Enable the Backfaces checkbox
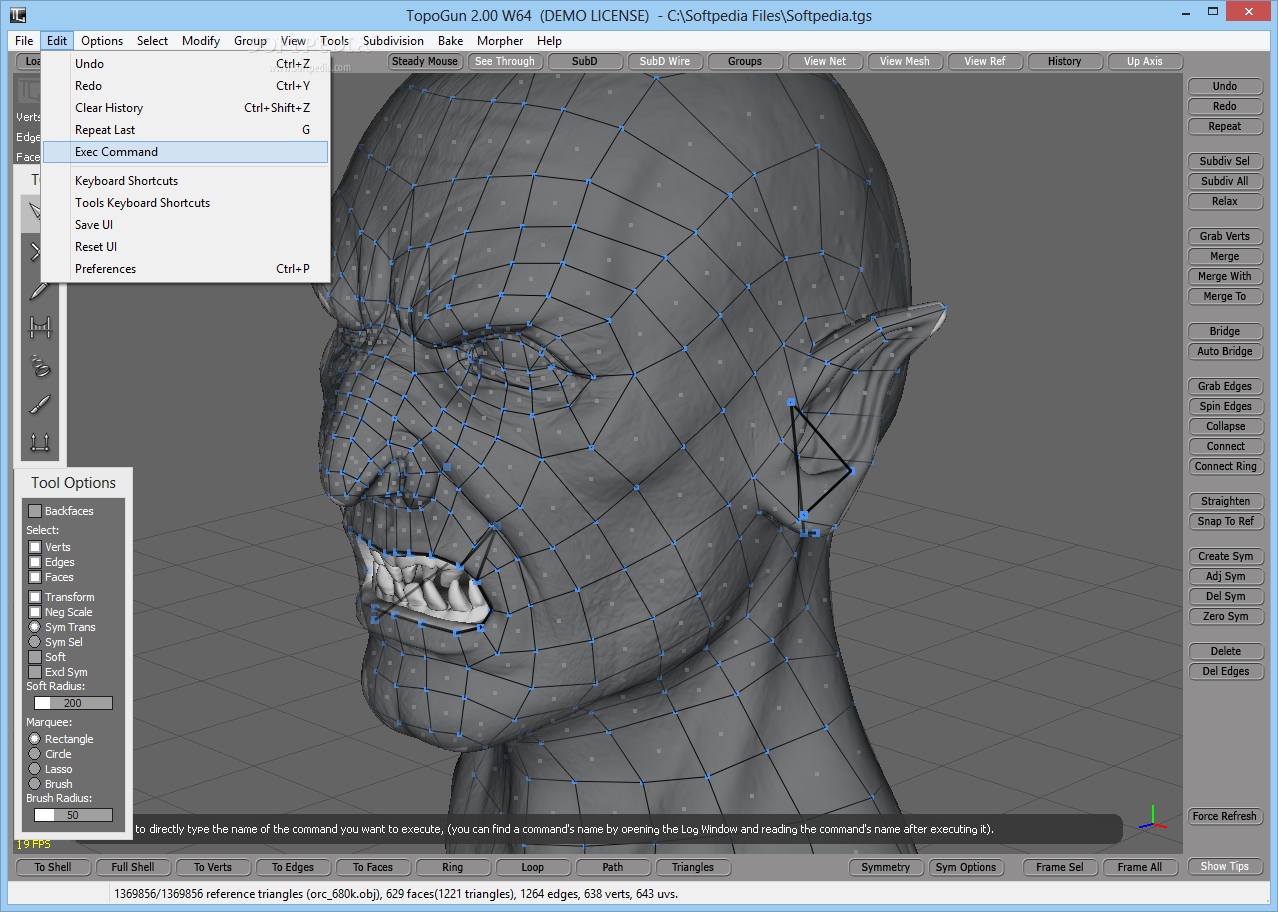The image size is (1278, 912). click(35, 511)
